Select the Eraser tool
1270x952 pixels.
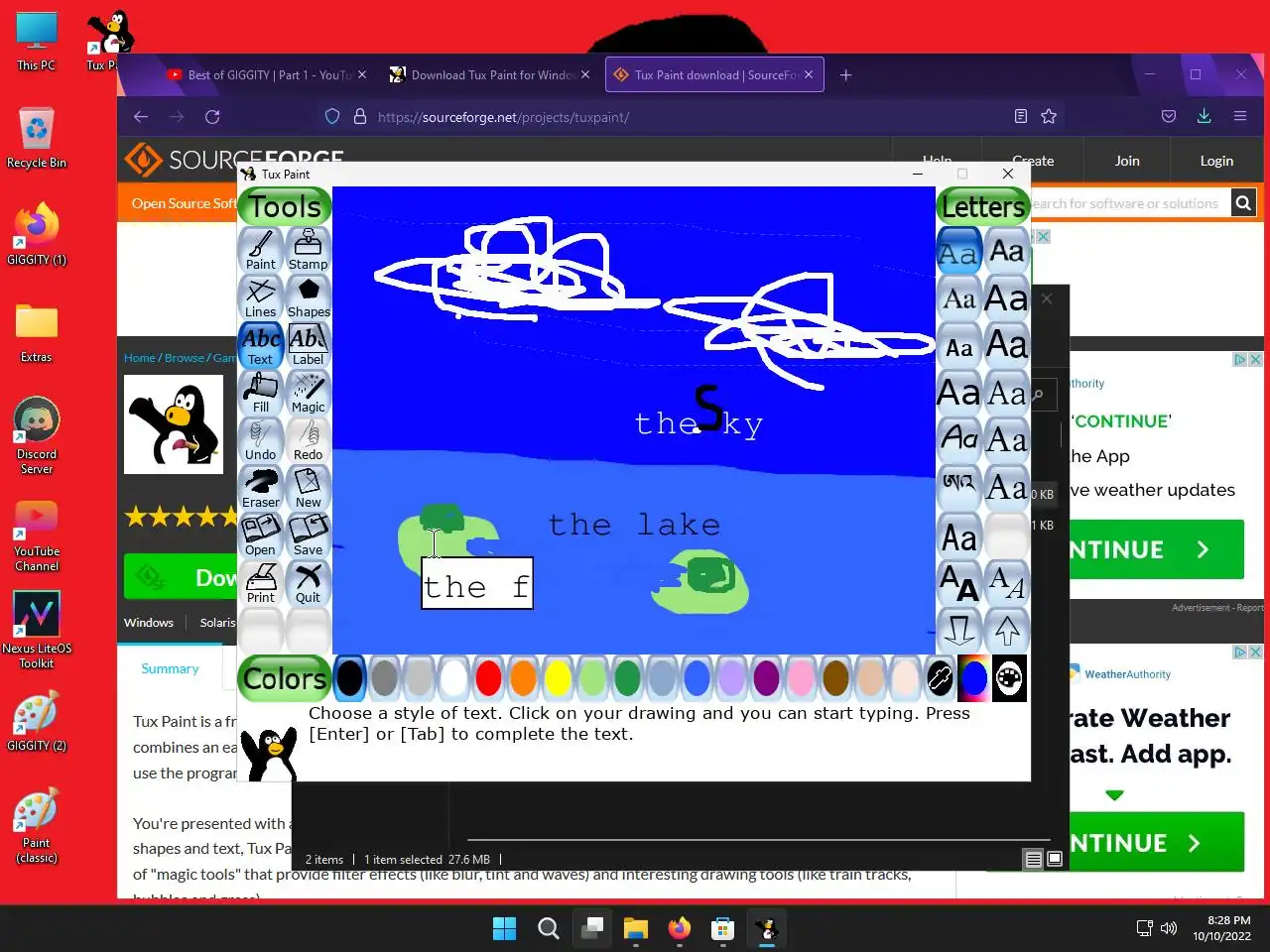point(261,488)
